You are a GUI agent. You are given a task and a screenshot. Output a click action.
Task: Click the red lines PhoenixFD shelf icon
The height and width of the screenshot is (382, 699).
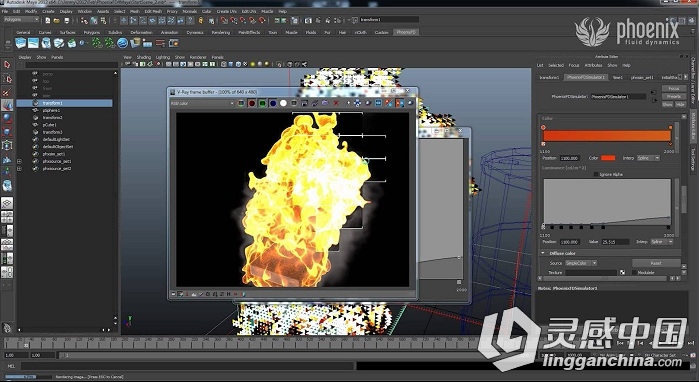pos(160,43)
